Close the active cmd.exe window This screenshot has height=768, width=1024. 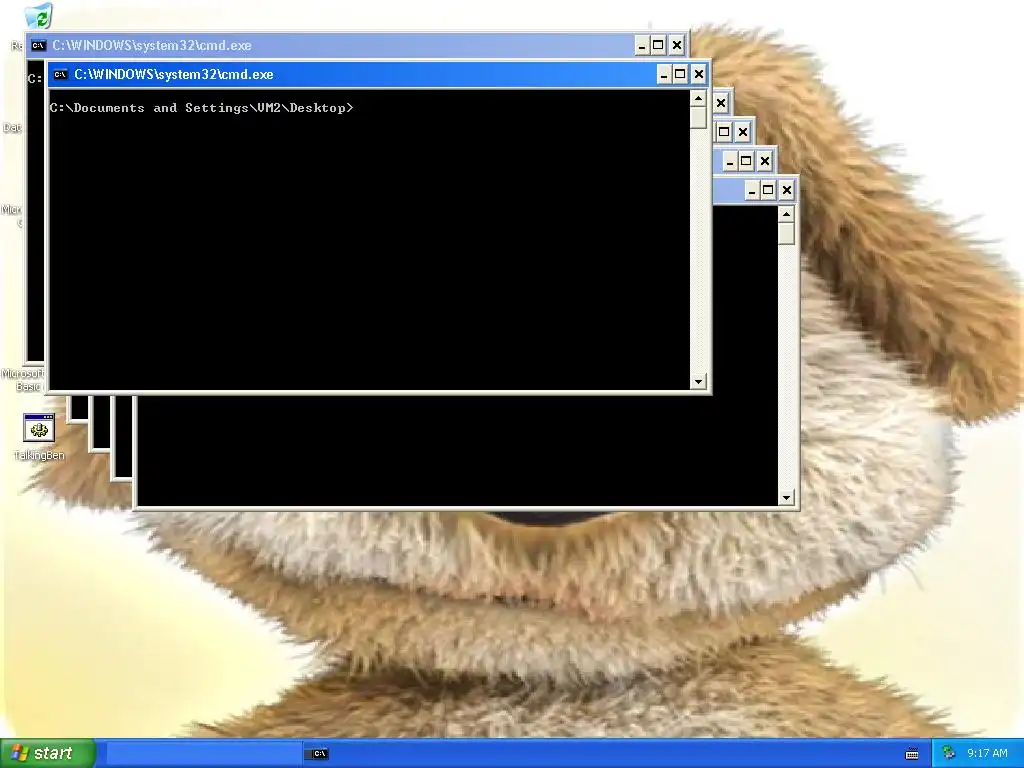click(x=699, y=74)
